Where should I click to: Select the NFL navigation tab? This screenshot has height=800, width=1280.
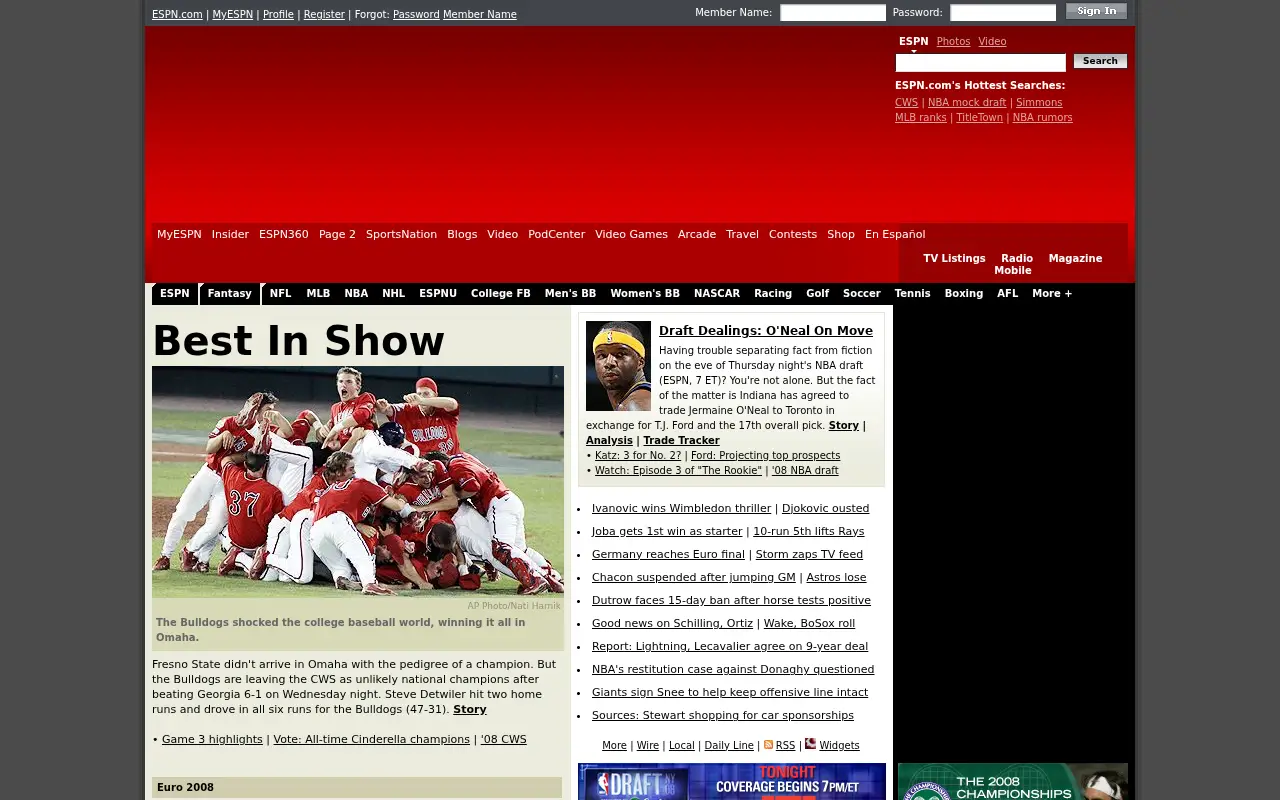(281, 294)
